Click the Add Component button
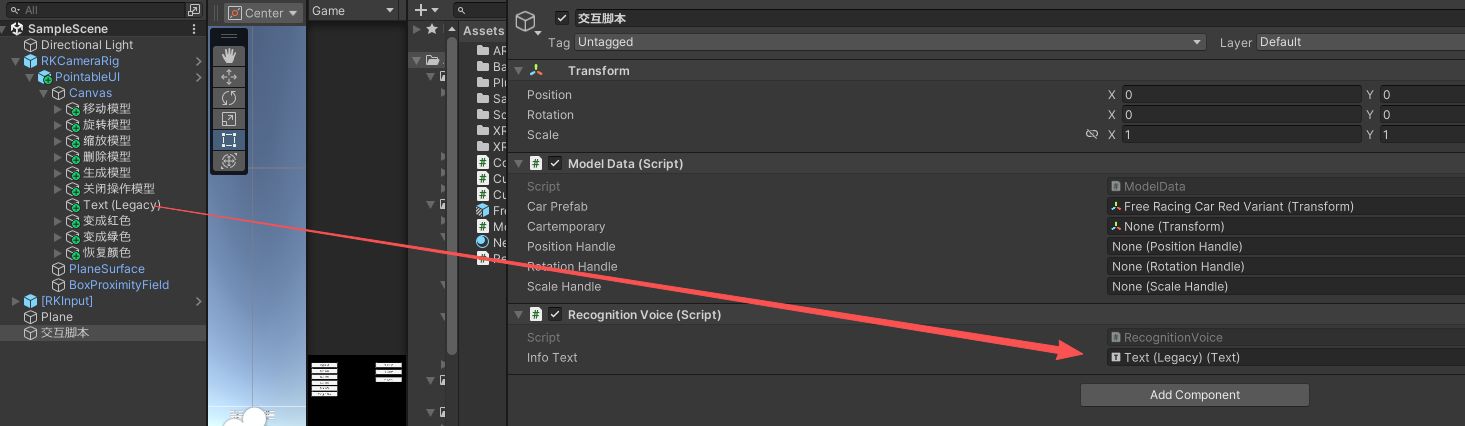 [1194, 395]
